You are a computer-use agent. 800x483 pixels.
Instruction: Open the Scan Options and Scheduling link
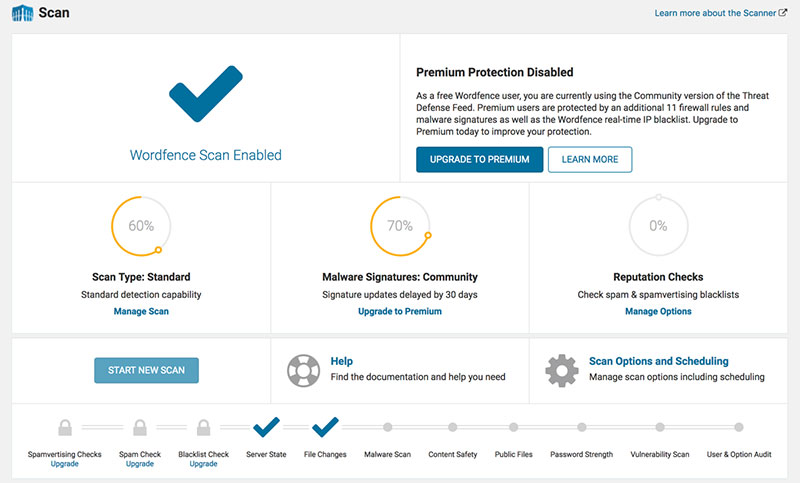pyautogui.click(x=658, y=361)
